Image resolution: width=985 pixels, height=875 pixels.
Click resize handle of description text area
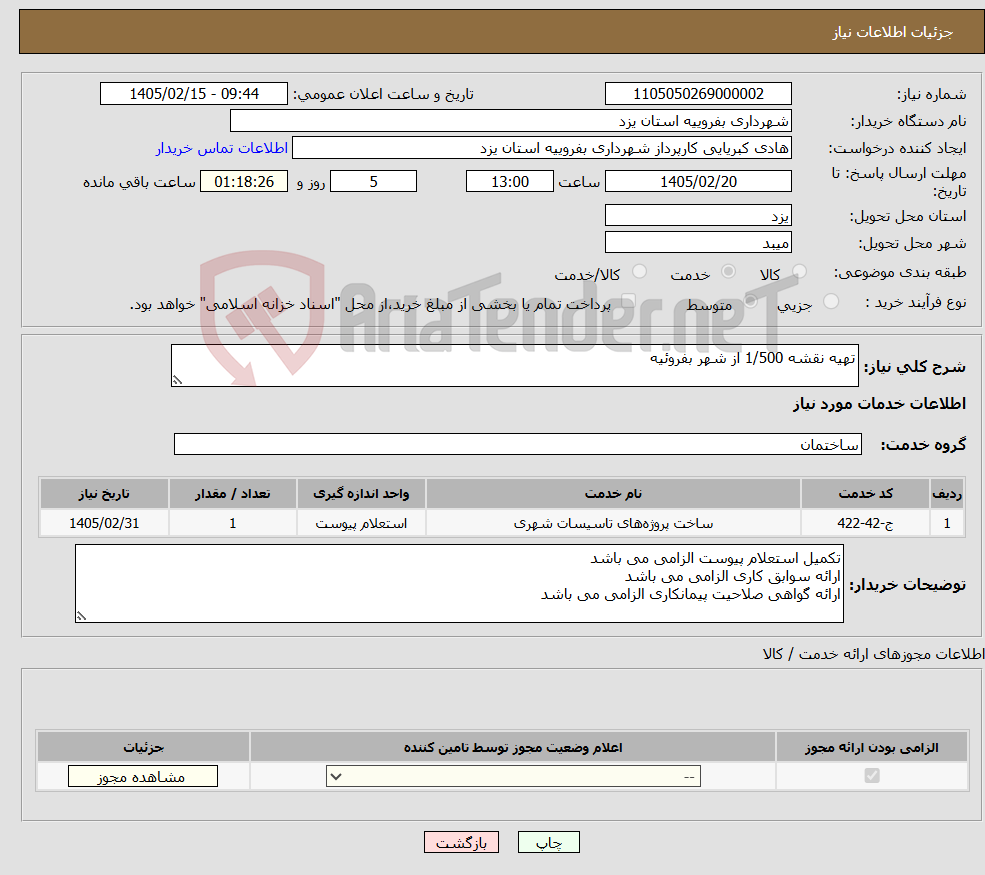[x=177, y=380]
